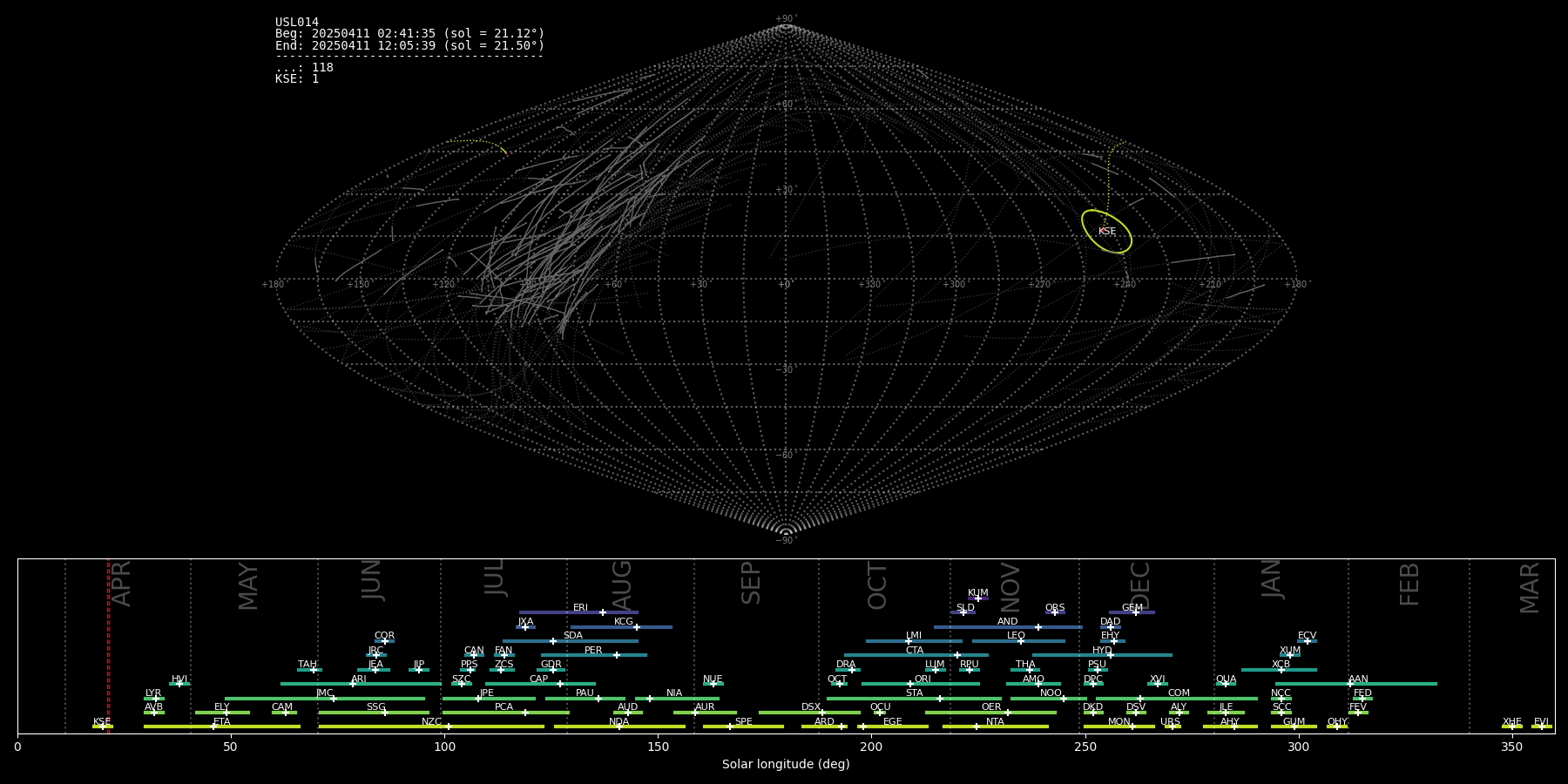1568x784 pixels.
Task: Click the ERI shower label
Action: (x=580, y=607)
